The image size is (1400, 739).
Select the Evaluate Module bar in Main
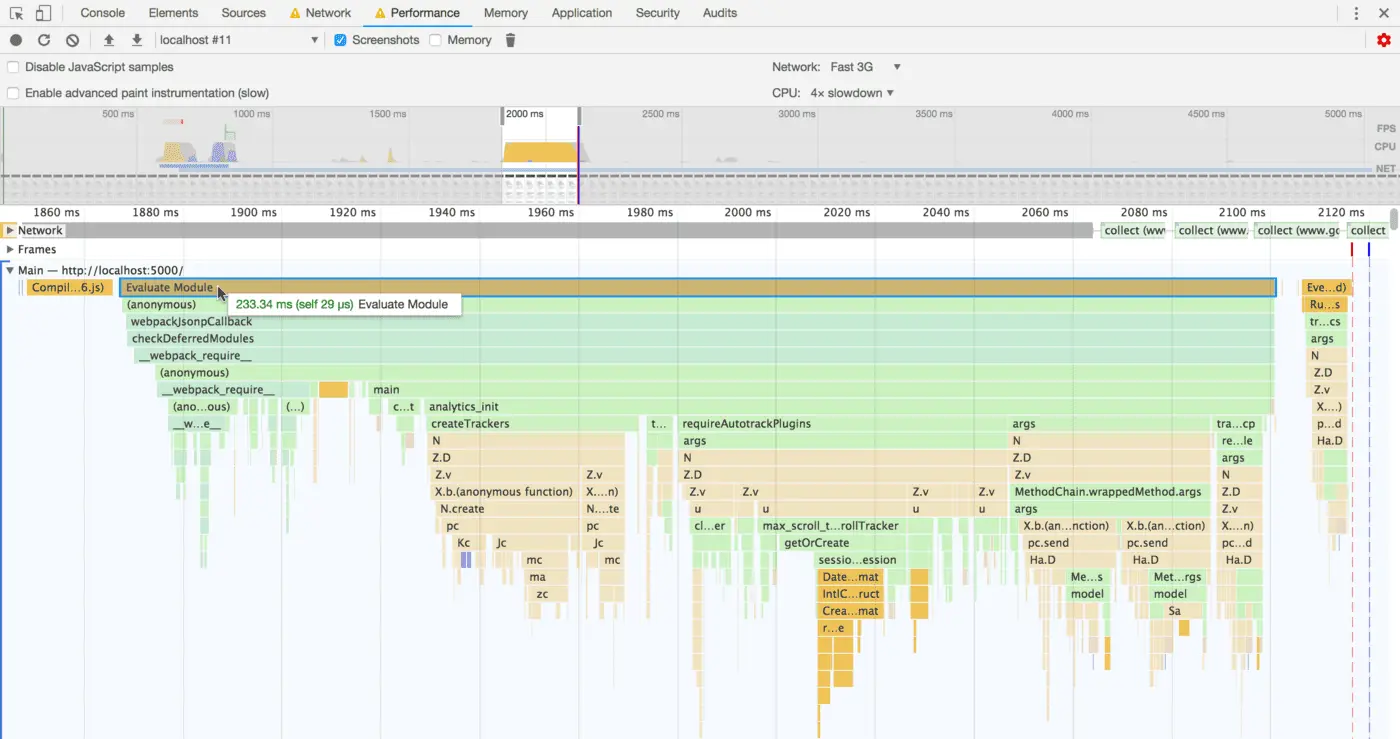[x=168, y=287]
